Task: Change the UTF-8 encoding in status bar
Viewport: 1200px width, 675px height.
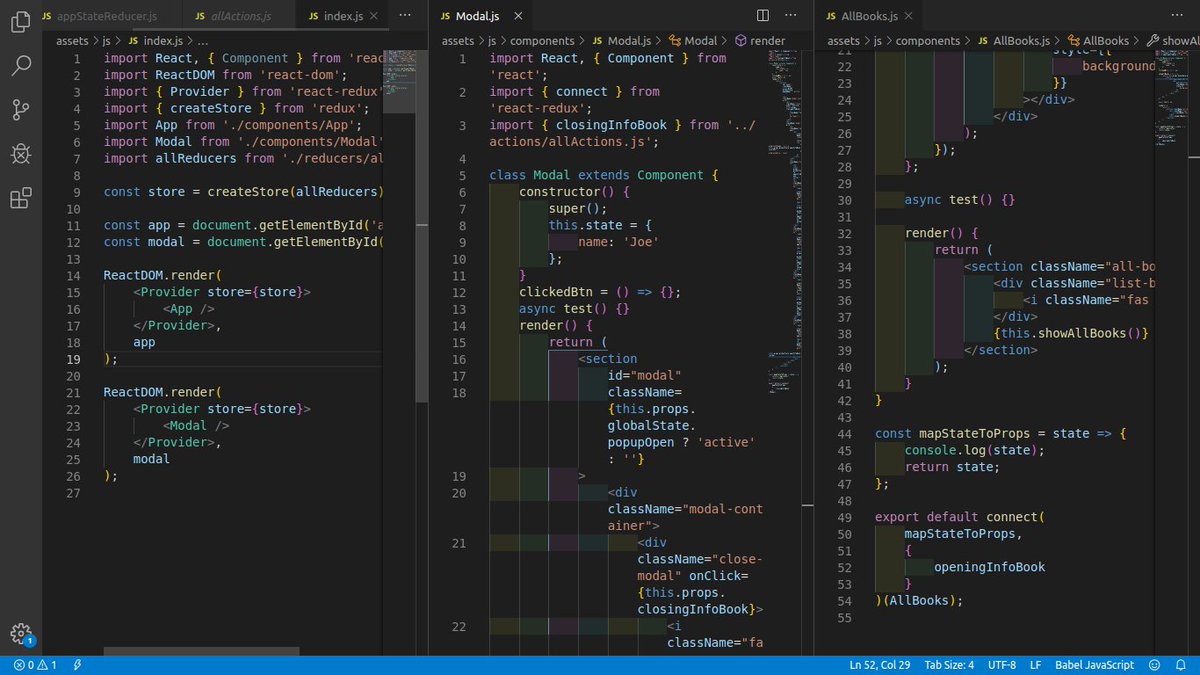Action: point(1001,665)
